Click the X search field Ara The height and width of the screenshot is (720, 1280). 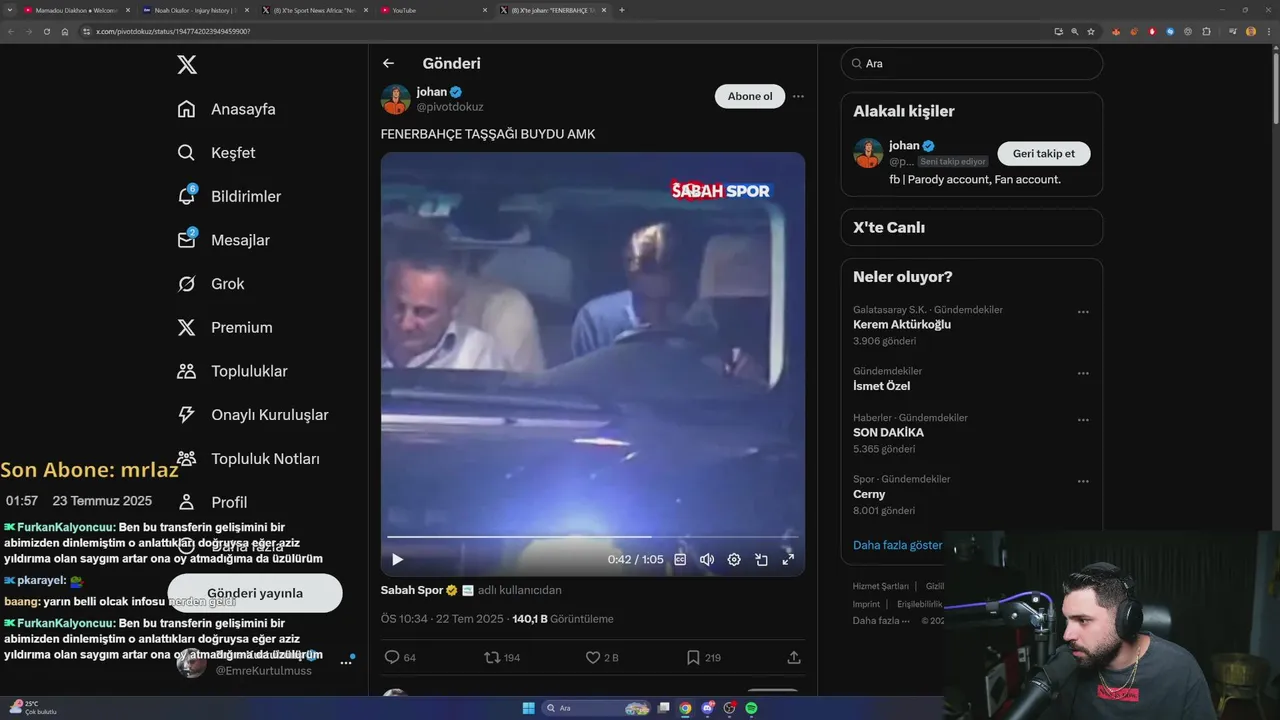[972, 63]
